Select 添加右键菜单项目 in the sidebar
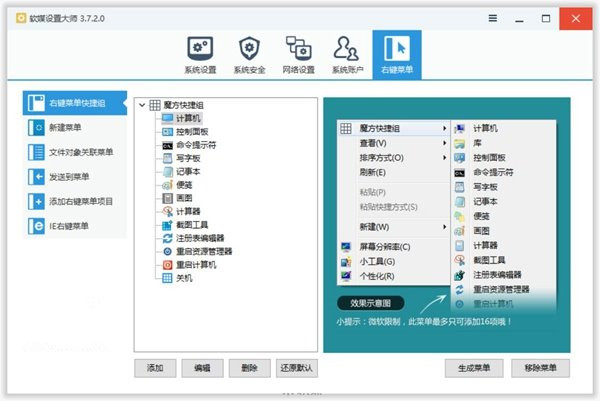Image resolution: width=600 pixels, height=401 pixels. [x=75, y=201]
